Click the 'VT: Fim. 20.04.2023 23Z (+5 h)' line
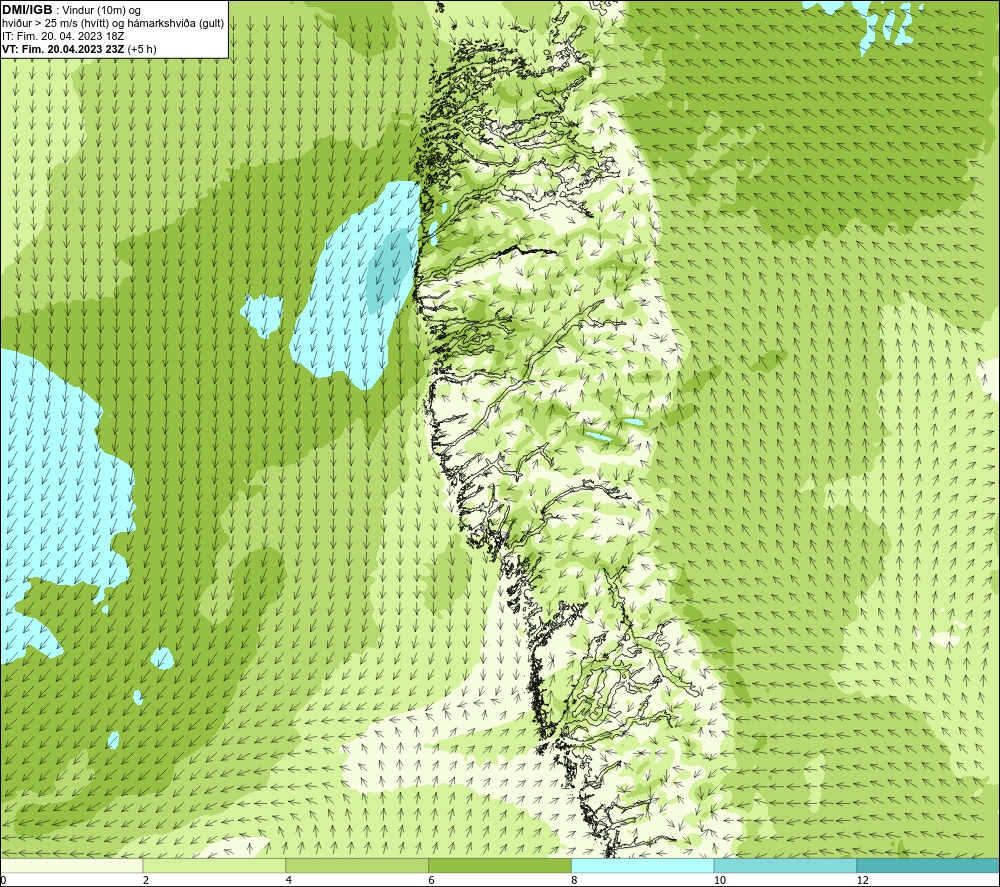The height and width of the screenshot is (887, 1000). (79, 48)
